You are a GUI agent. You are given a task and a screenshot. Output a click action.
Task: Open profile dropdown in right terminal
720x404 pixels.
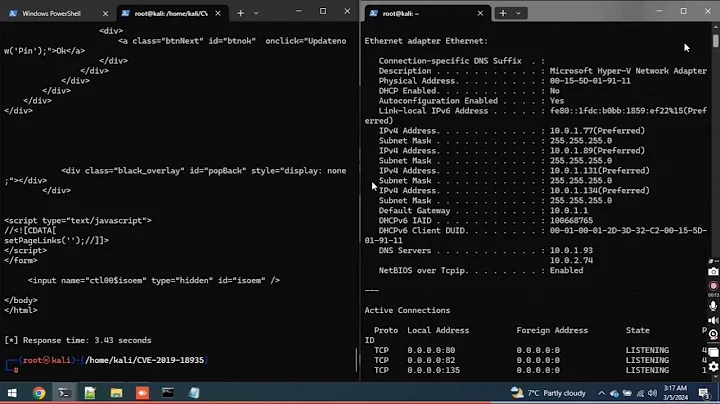point(518,13)
